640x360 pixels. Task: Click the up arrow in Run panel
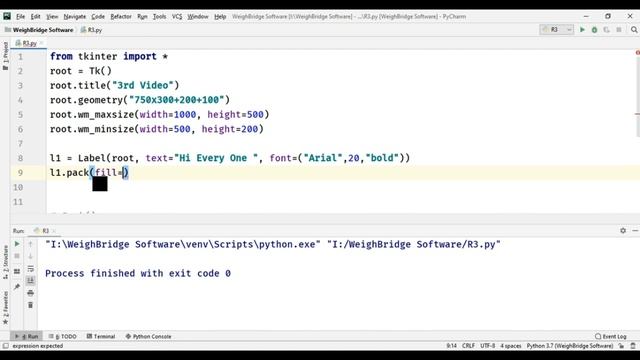30,244
